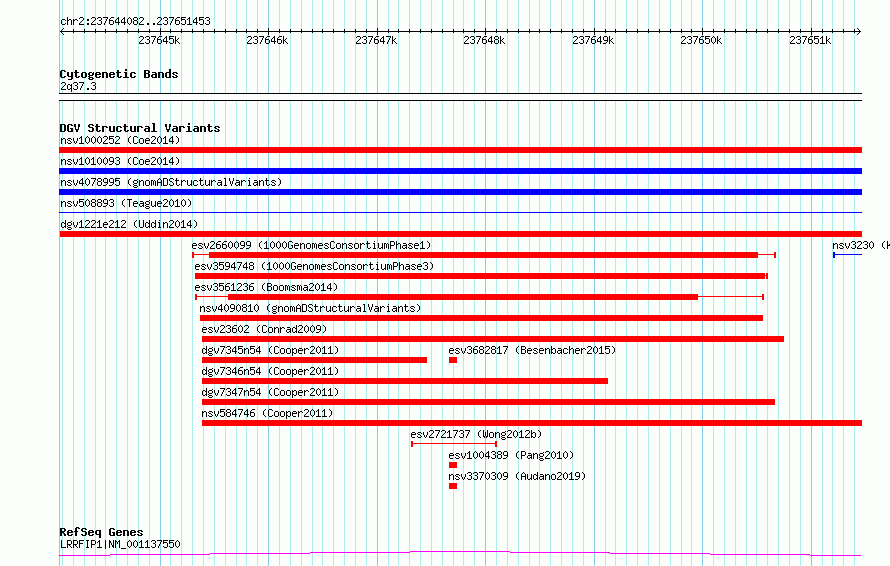This screenshot has height=566, width=890.
Task: Click the 237650k ruler position
Action: [702, 40]
